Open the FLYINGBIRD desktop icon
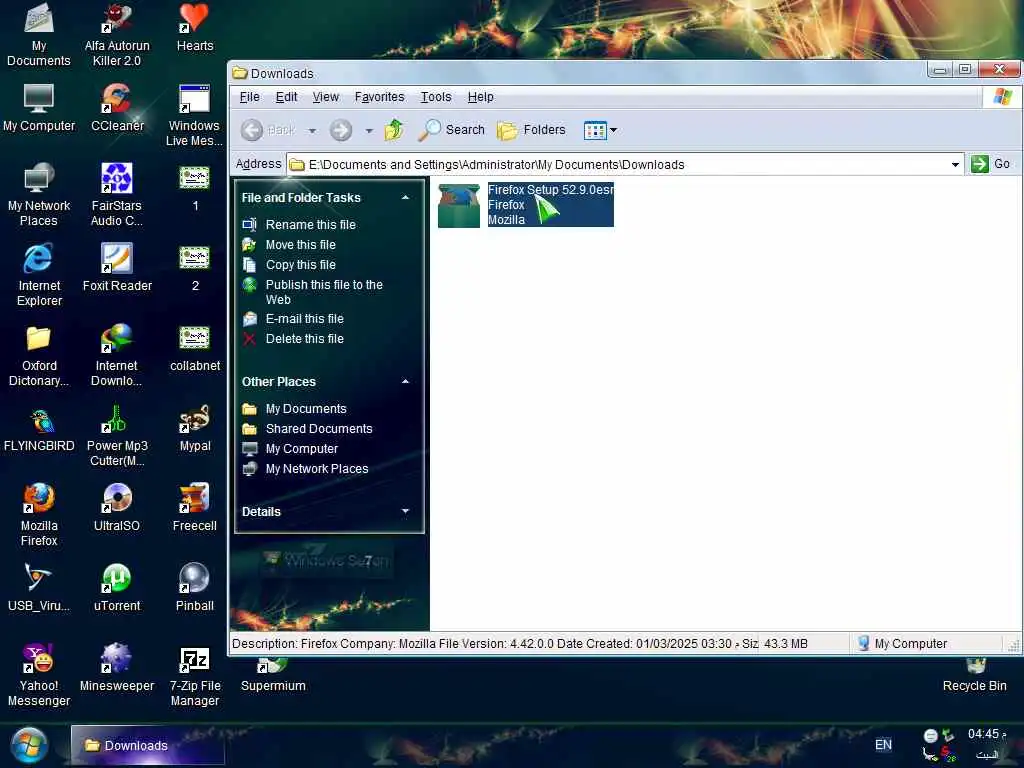This screenshot has height=768, width=1024. pyautogui.click(x=39, y=429)
